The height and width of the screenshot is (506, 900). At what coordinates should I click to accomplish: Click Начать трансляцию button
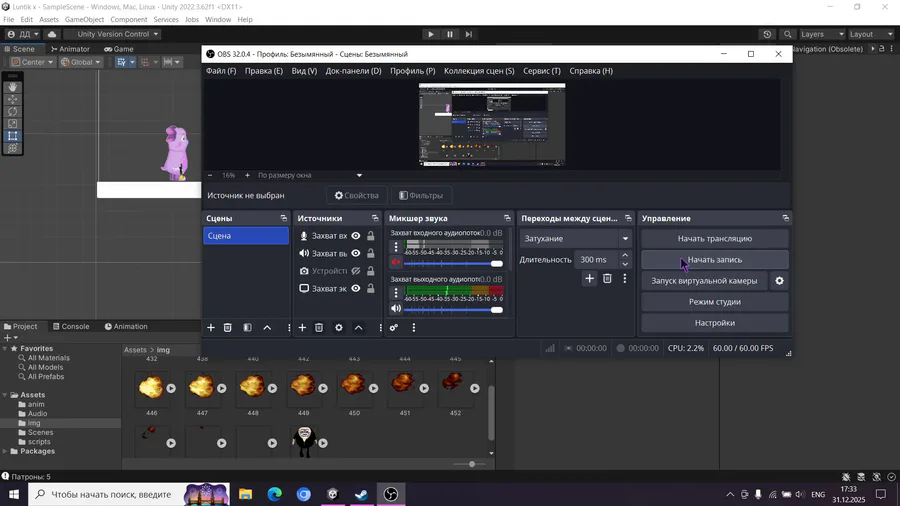coord(715,239)
